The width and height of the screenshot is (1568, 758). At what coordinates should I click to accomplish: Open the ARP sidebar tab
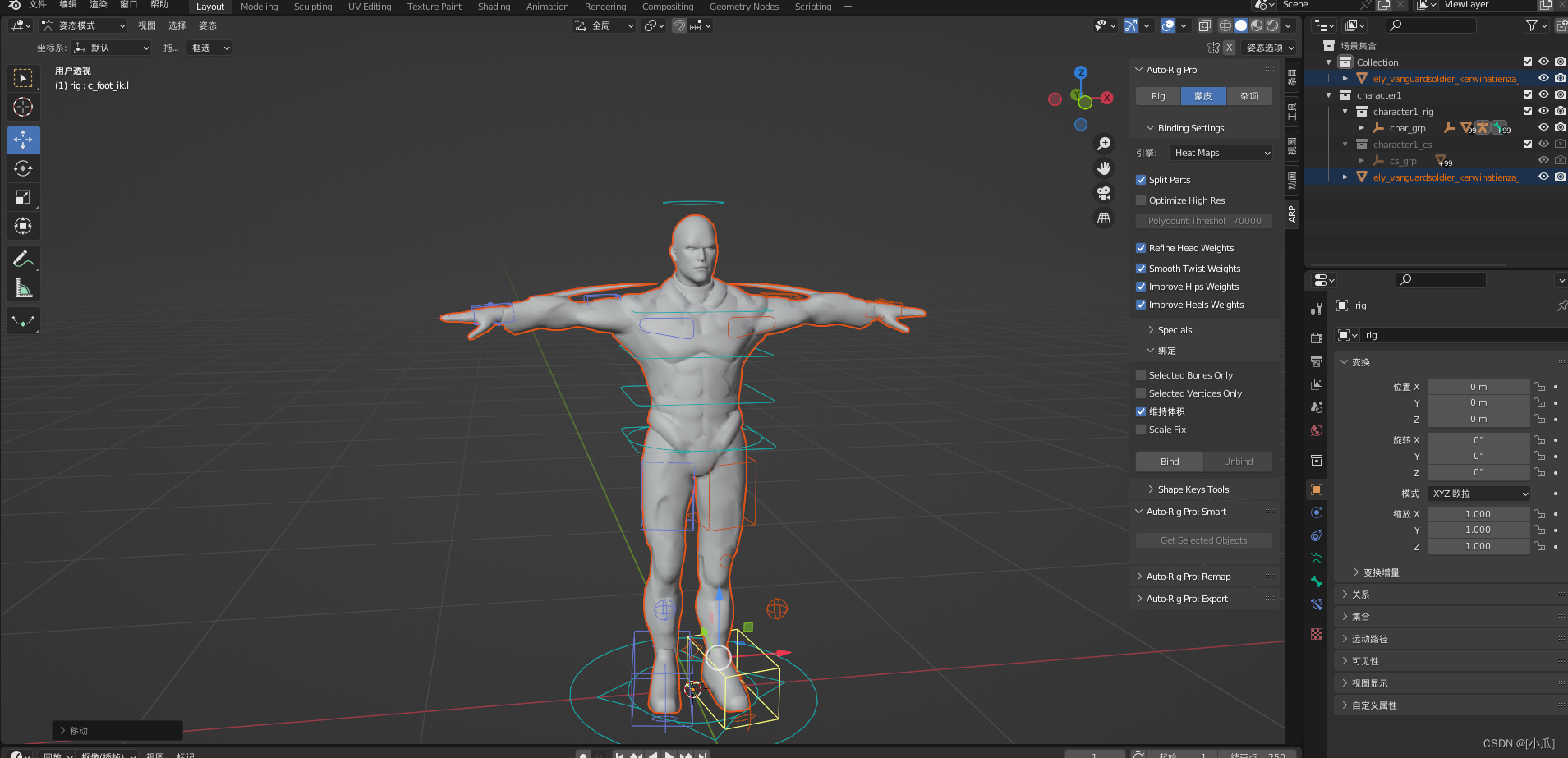point(1292,214)
